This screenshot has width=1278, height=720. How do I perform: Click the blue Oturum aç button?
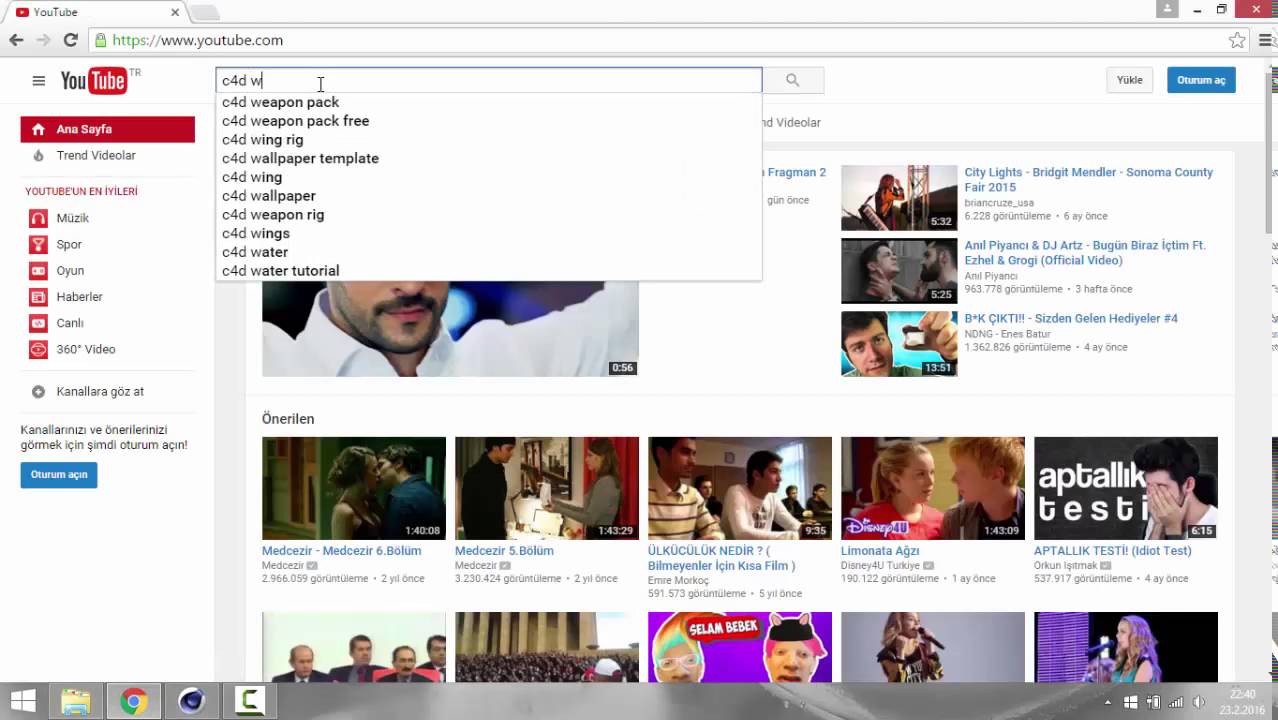[x=1201, y=80]
